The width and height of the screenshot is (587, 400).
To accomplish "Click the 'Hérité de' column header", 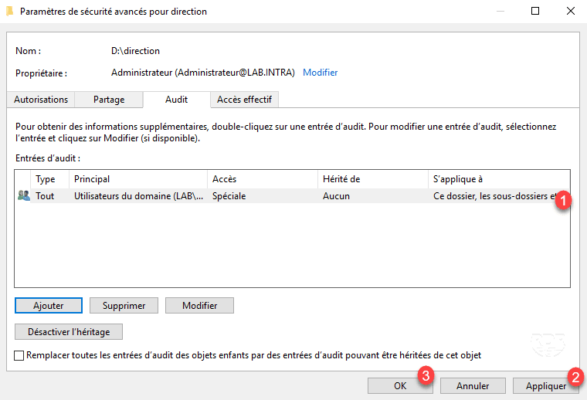I will 373,179.
